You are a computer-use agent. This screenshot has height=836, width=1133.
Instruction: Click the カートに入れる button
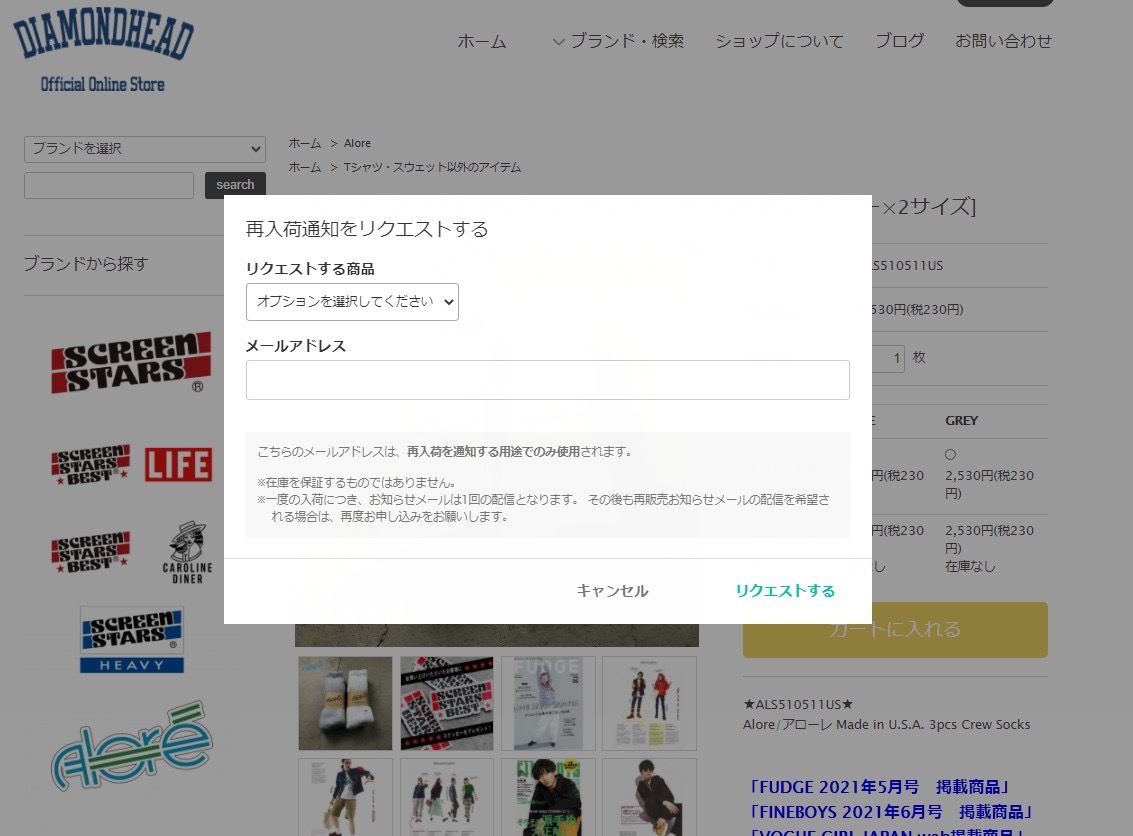(895, 630)
